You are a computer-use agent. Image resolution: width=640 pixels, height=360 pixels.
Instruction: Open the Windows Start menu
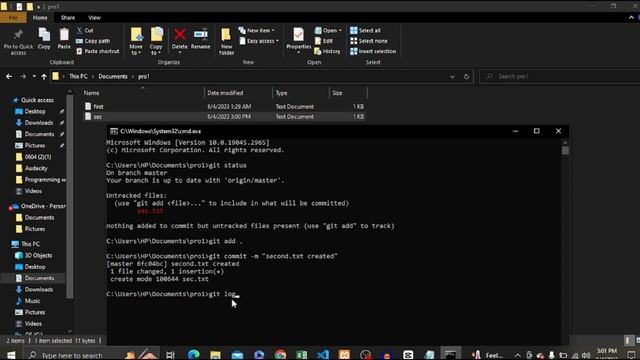[x=11, y=355]
